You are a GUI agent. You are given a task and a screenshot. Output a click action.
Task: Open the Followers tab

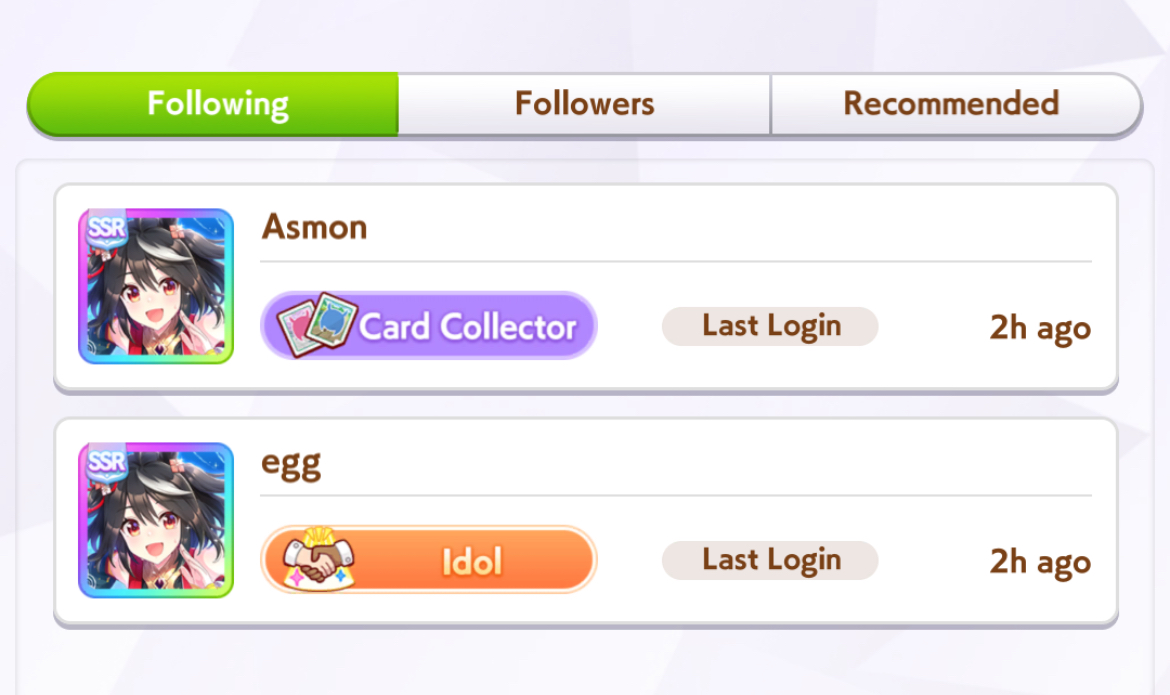[584, 104]
